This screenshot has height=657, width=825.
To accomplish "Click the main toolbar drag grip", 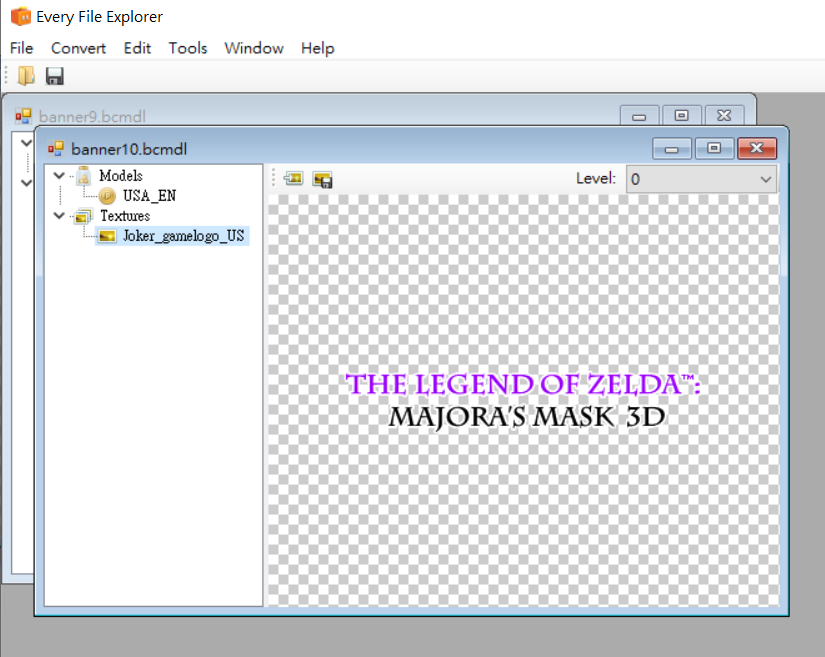I will [6, 75].
